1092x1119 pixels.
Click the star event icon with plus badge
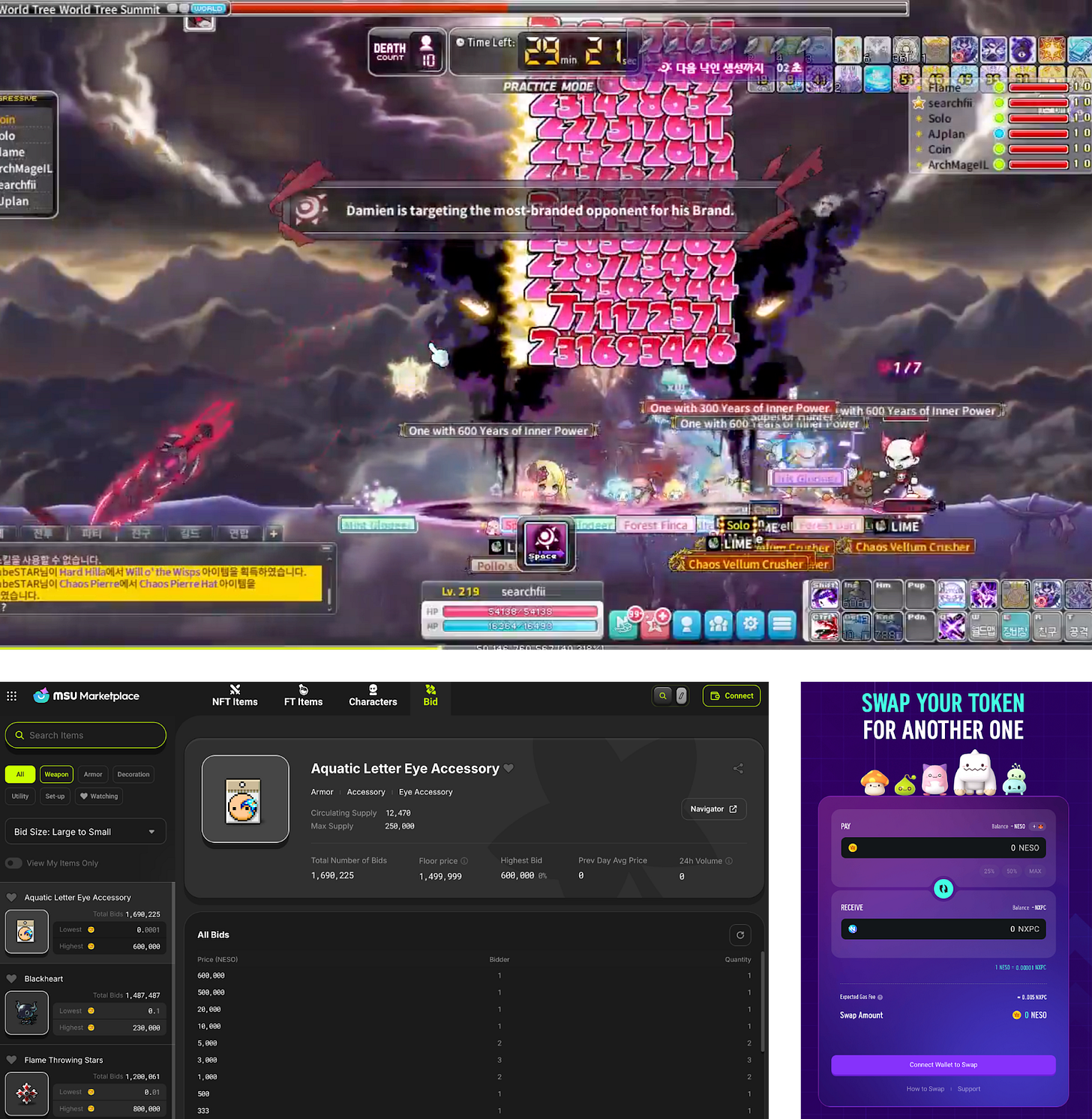[655, 622]
